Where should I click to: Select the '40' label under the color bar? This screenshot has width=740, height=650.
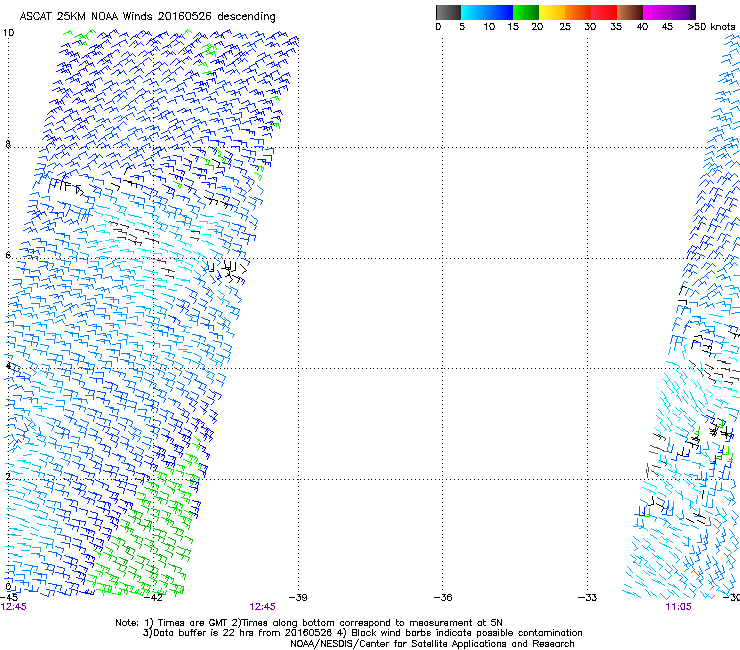pyautogui.click(x=642, y=27)
